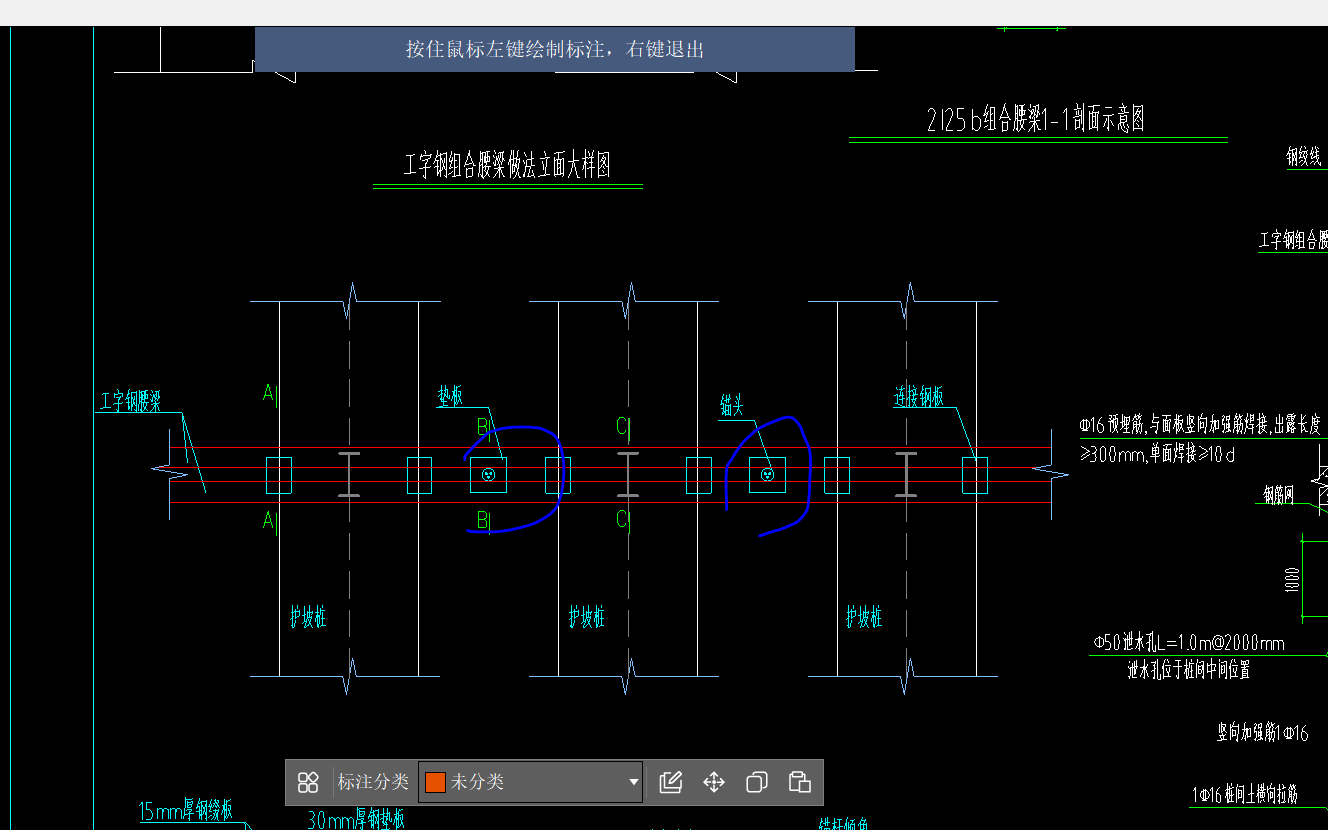Click the anchor head symbol under 锚头
This screenshot has height=830, width=1328.
tap(767, 475)
